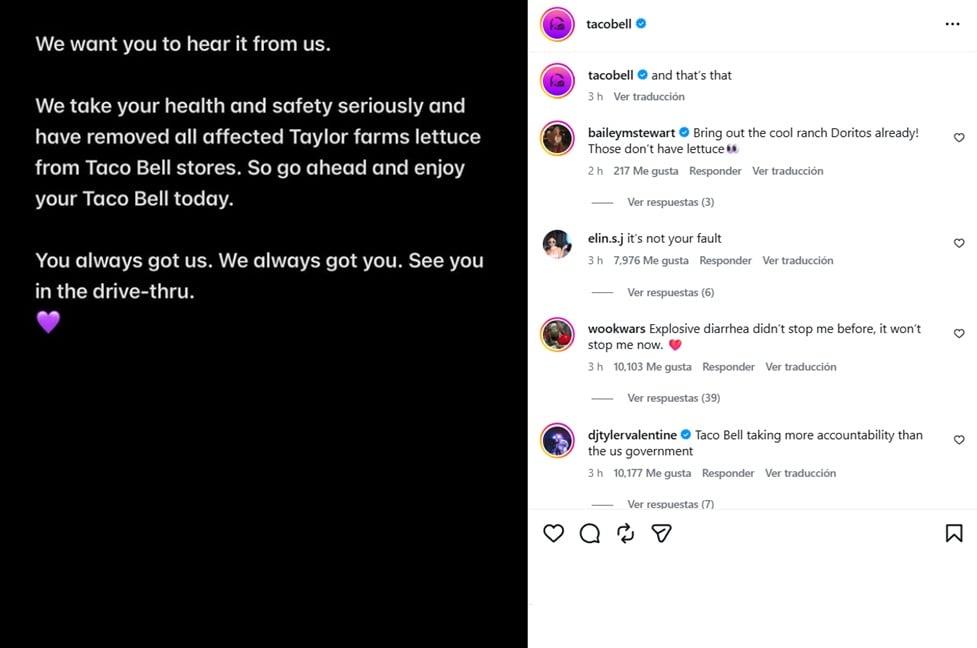Like elin.s.j's comment with heart
This screenshot has width=977, height=648.
(959, 243)
